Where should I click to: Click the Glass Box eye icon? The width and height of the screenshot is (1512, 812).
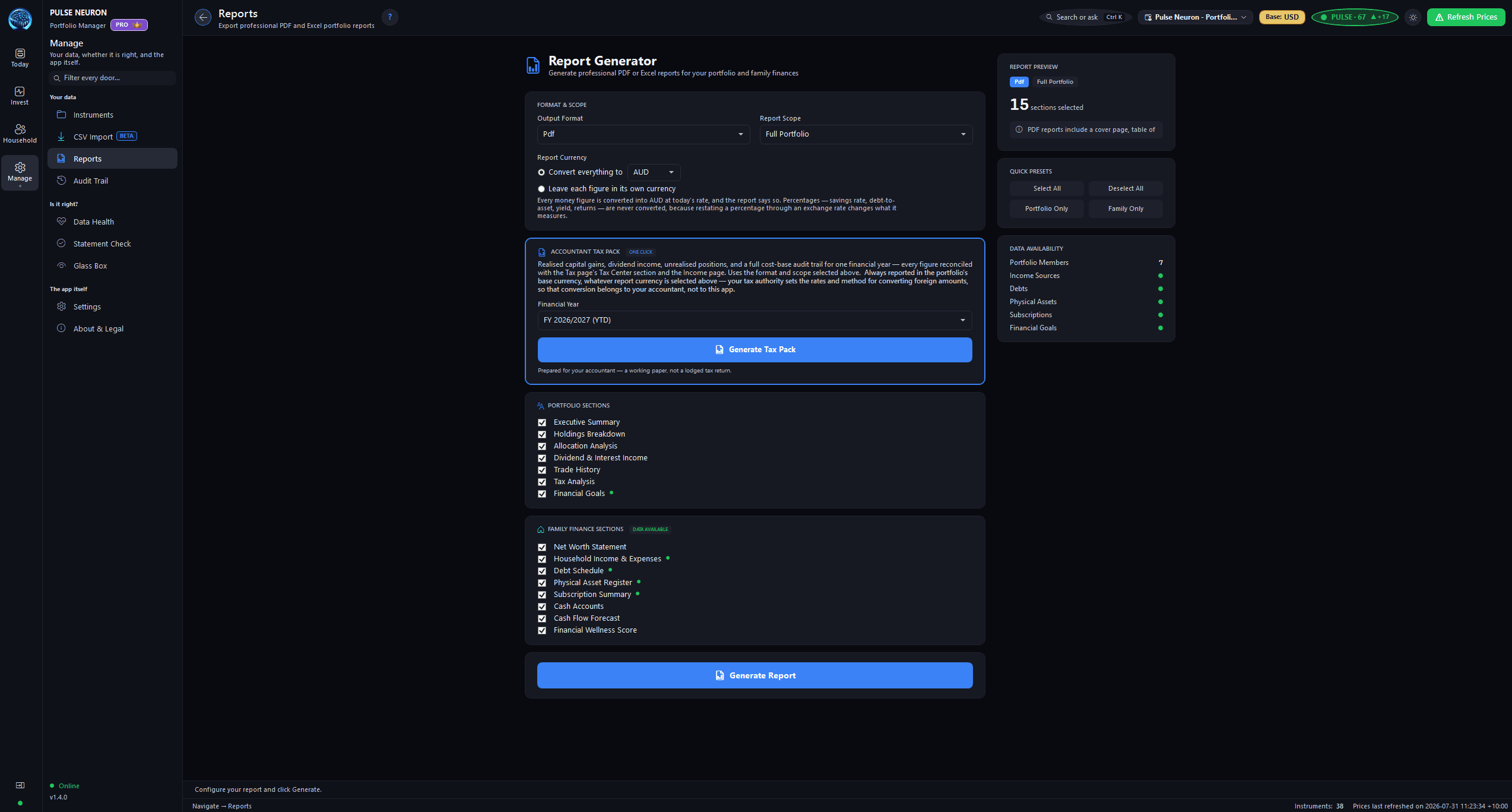pos(61,266)
